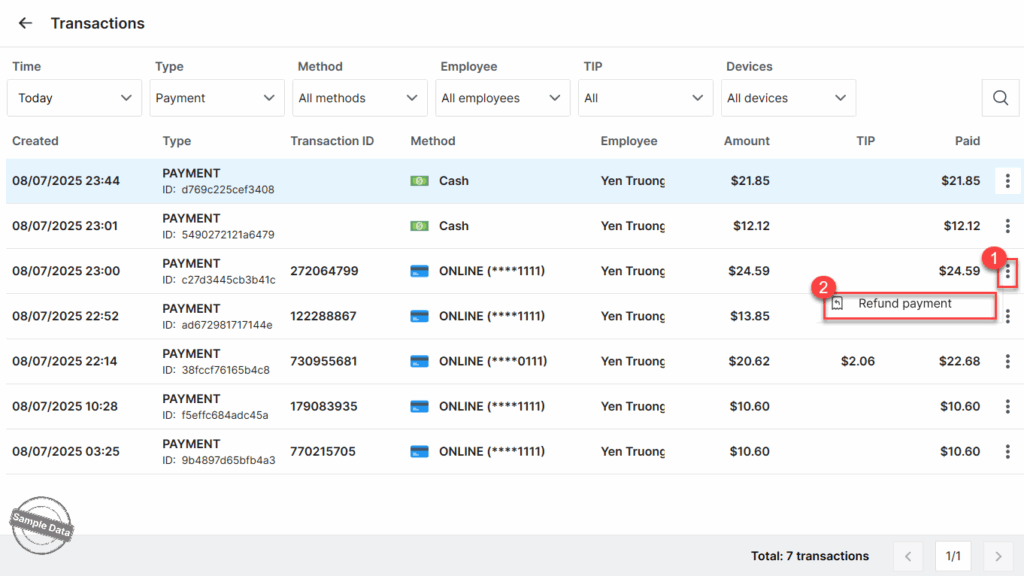This screenshot has width=1024, height=576.
Task: Open the Type filter dropdown showing Payment
Action: pyautogui.click(x=217, y=98)
